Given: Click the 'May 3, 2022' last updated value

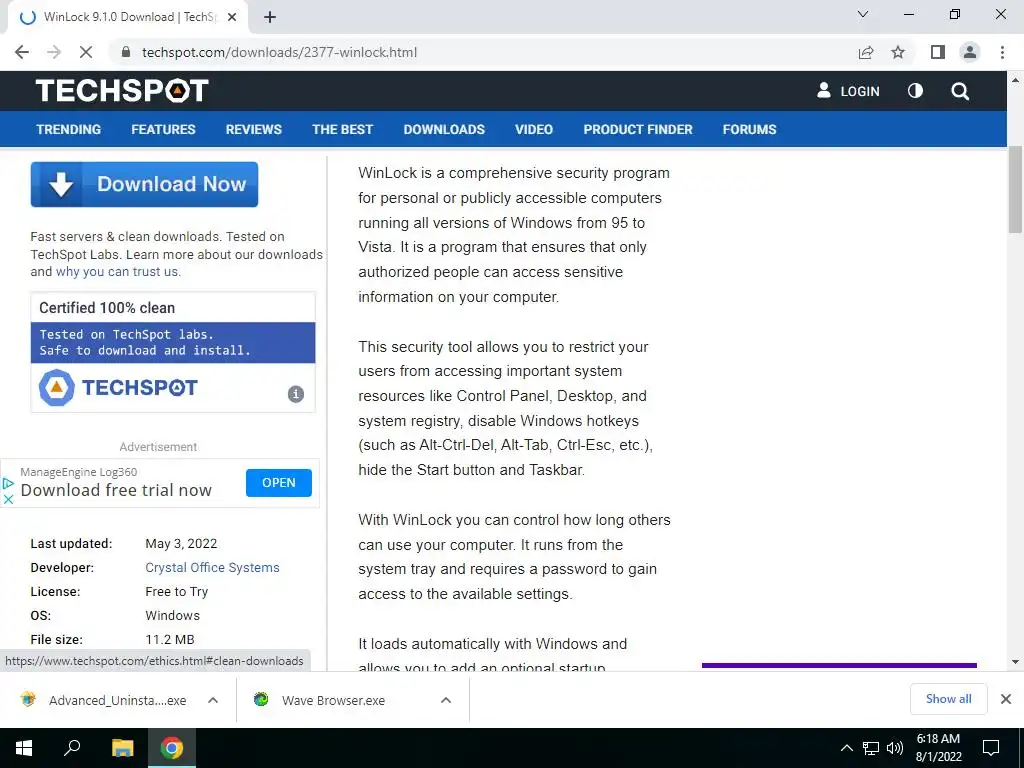Looking at the screenshot, I should pos(181,543).
